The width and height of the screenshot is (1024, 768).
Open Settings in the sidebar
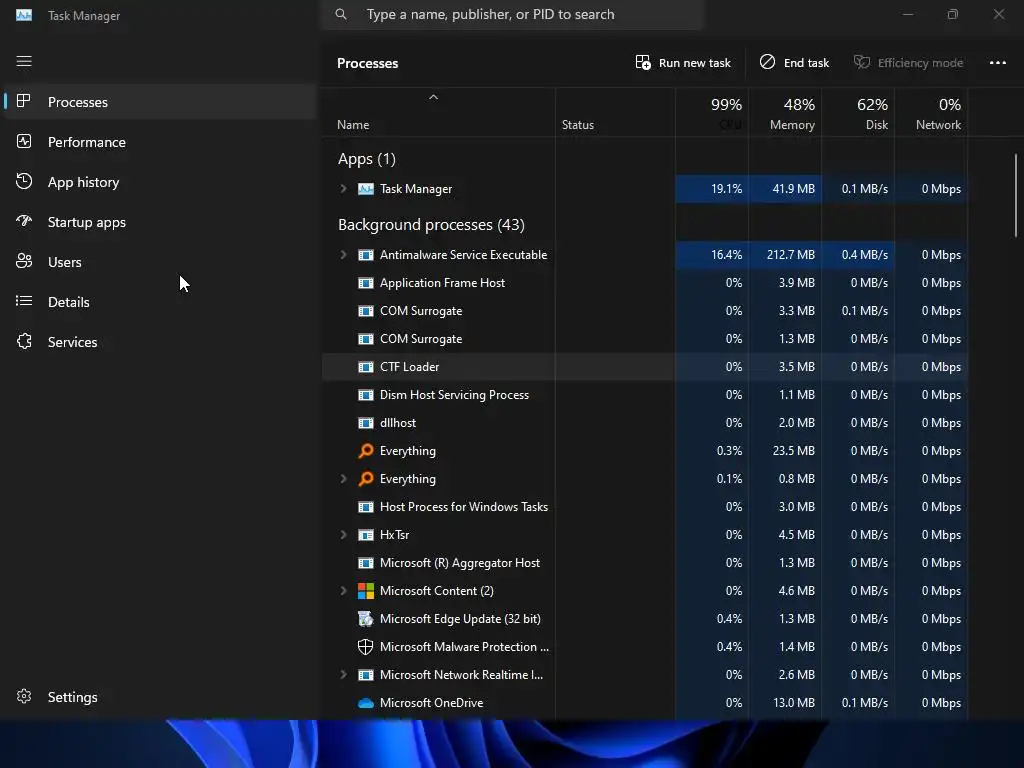point(159,697)
